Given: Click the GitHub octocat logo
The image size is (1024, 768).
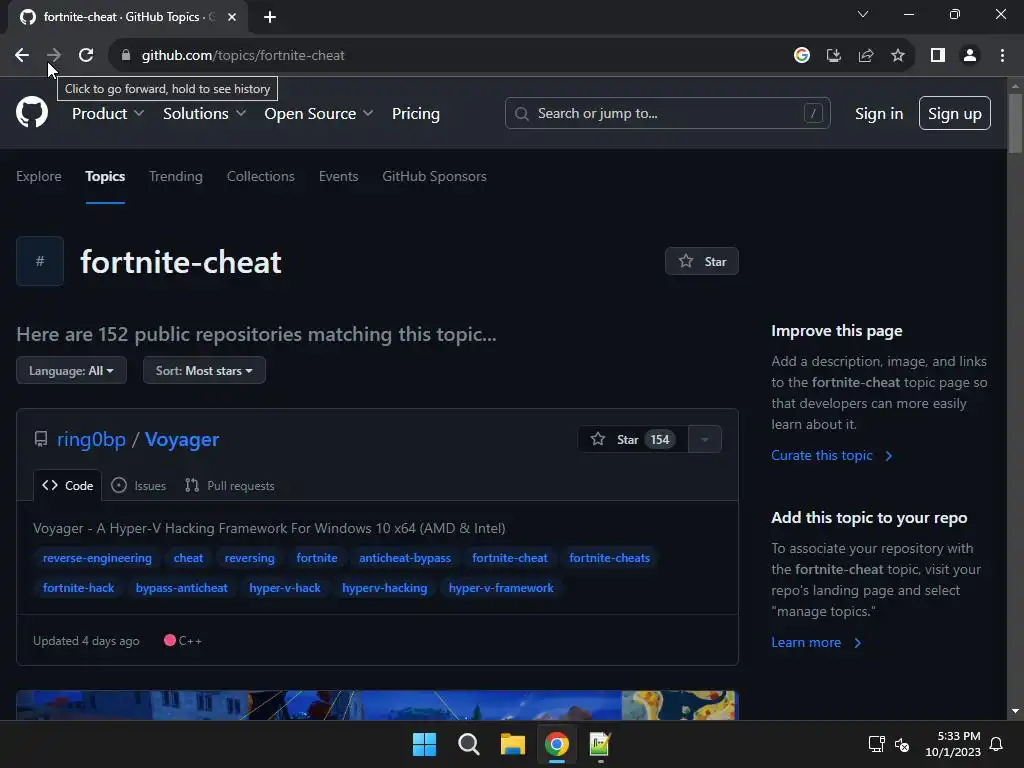Looking at the screenshot, I should [32, 112].
